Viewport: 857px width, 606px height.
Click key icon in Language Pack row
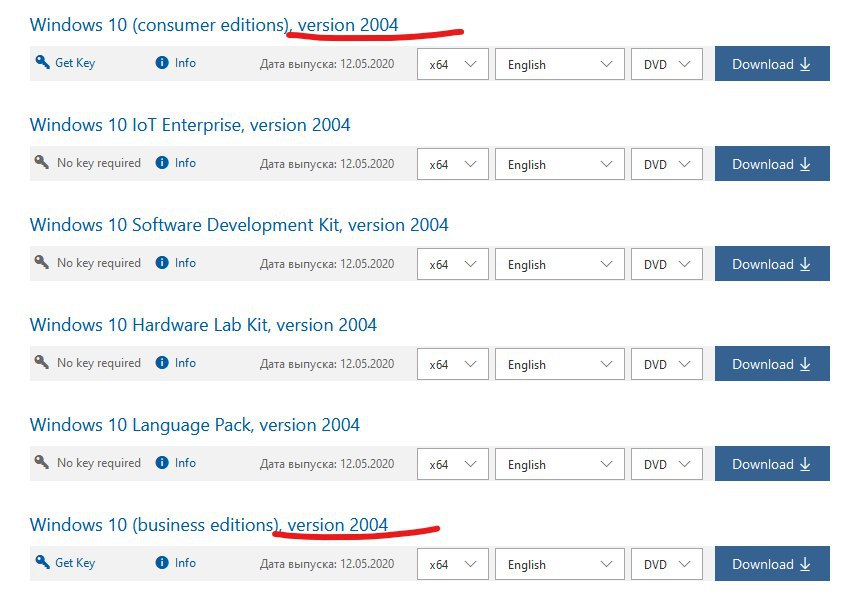point(42,462)
